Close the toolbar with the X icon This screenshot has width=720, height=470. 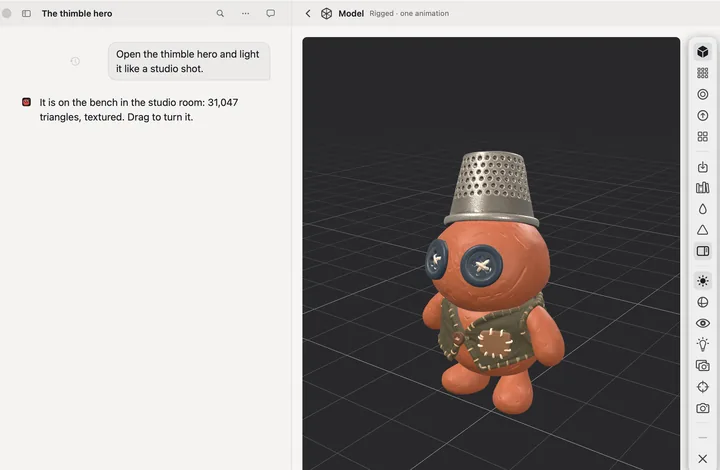pyautogui.click(x=703, y=459)
